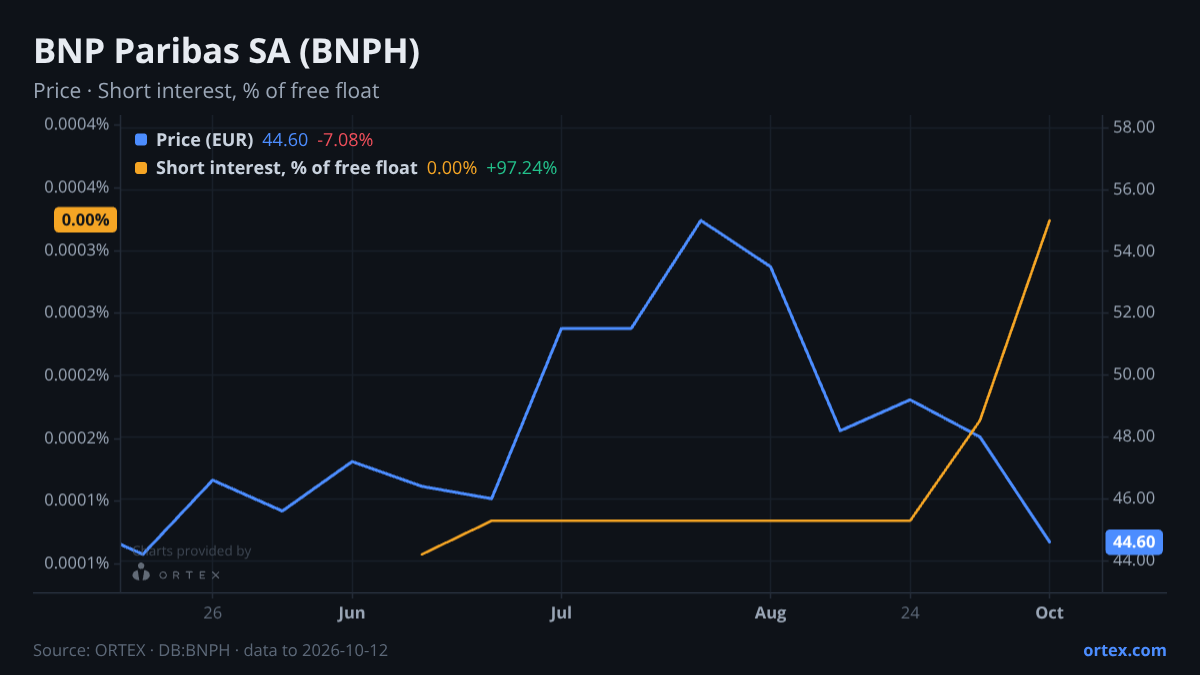Click the Aug label on the date axis
Screen dimensions: 1200x675
(770, 612)
